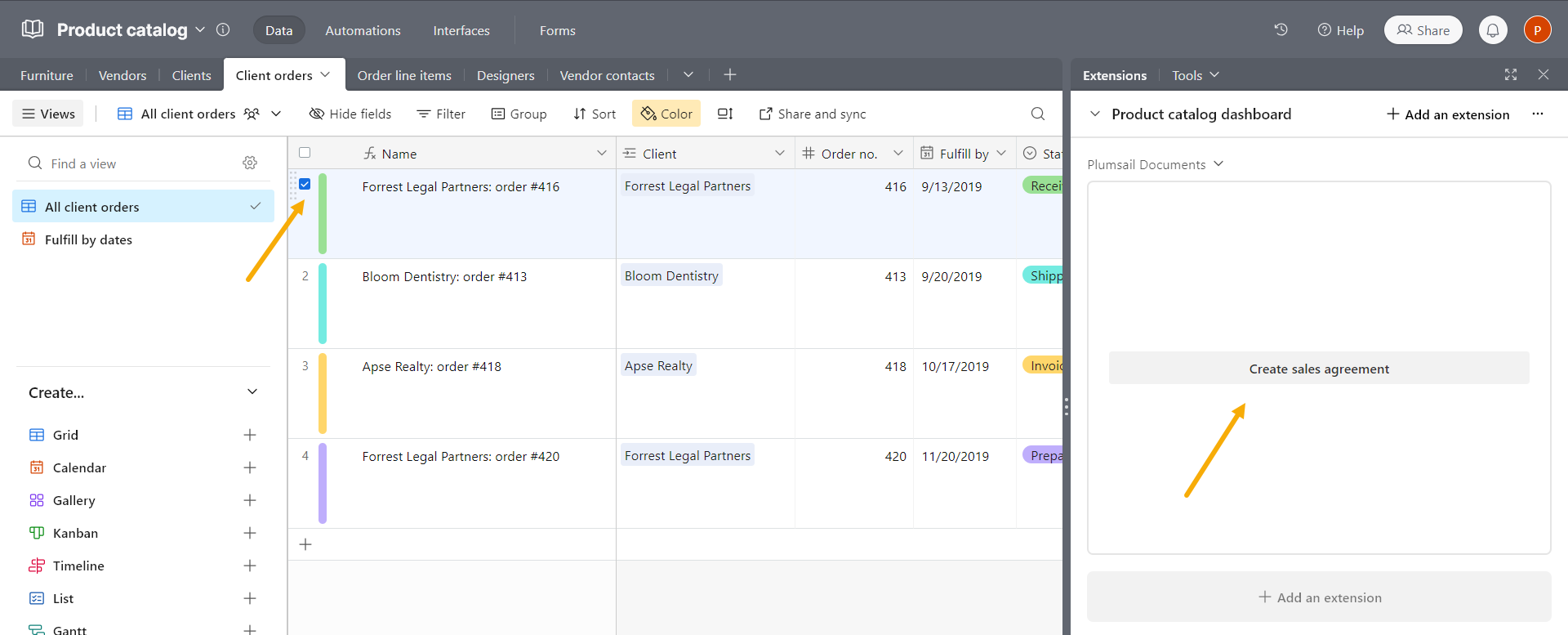The image size is (1568, 635).
Task: Click the extensions panel divider handle
Action: [1066, 406]
